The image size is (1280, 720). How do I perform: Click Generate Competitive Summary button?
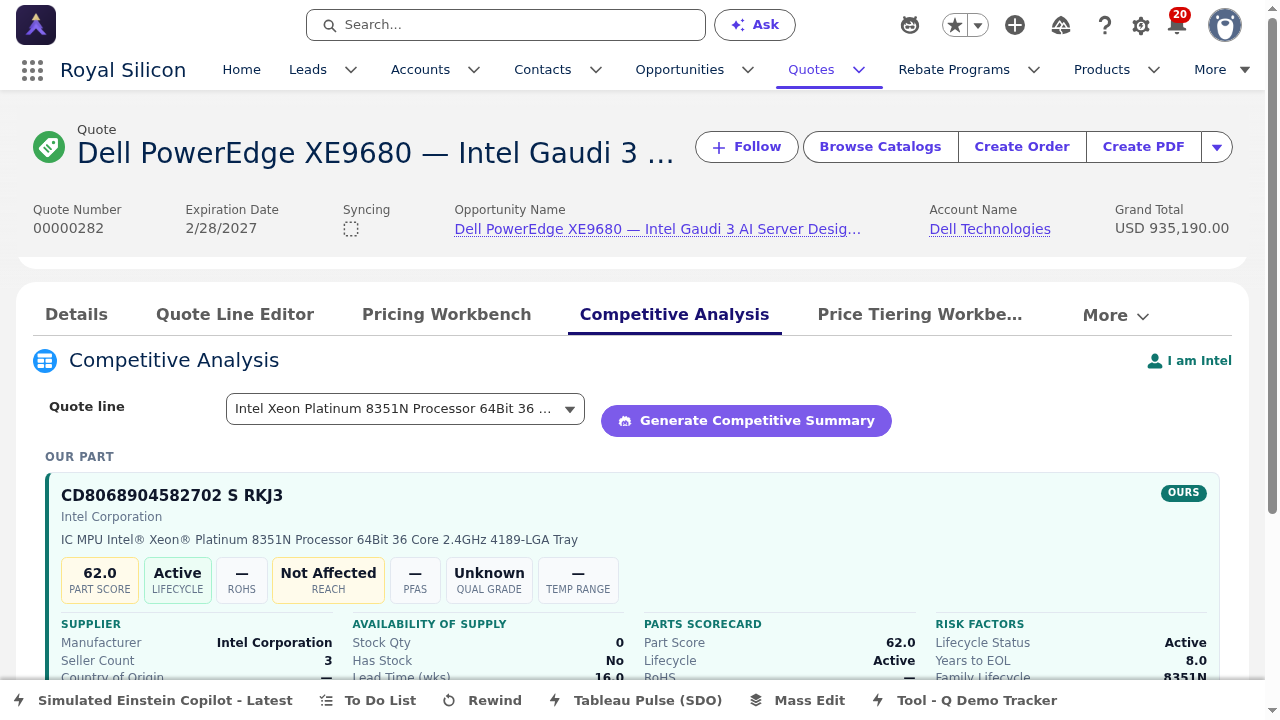(x=746, y=421)
